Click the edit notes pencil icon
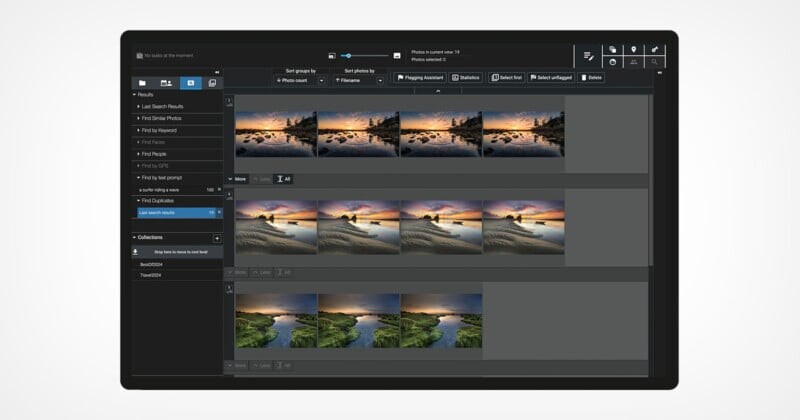 tap(588, 56)
